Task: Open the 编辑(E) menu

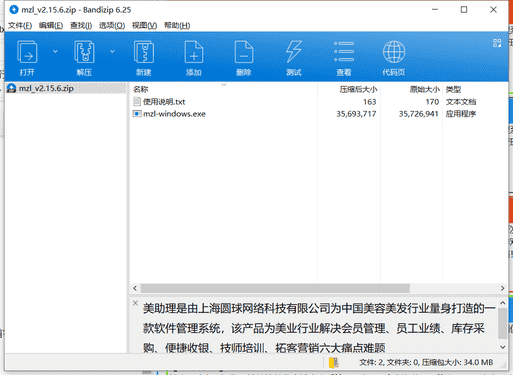Action: tap(51, 25)
